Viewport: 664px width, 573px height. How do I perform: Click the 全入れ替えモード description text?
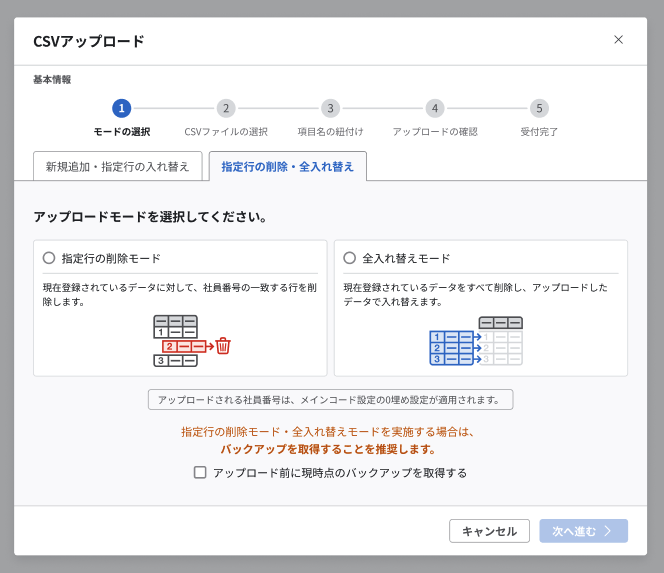click(x=480, y=294)
